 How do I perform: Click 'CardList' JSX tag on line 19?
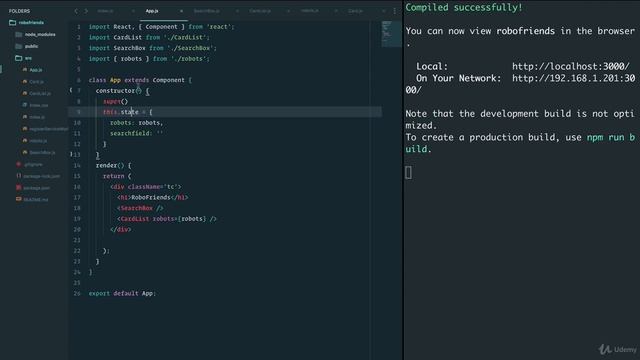(x=135, y=219)
